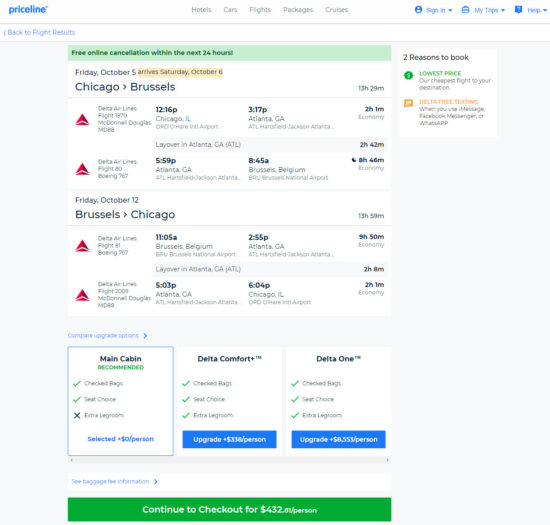
Task: Click the Help question icon
Action: point(518,9)
